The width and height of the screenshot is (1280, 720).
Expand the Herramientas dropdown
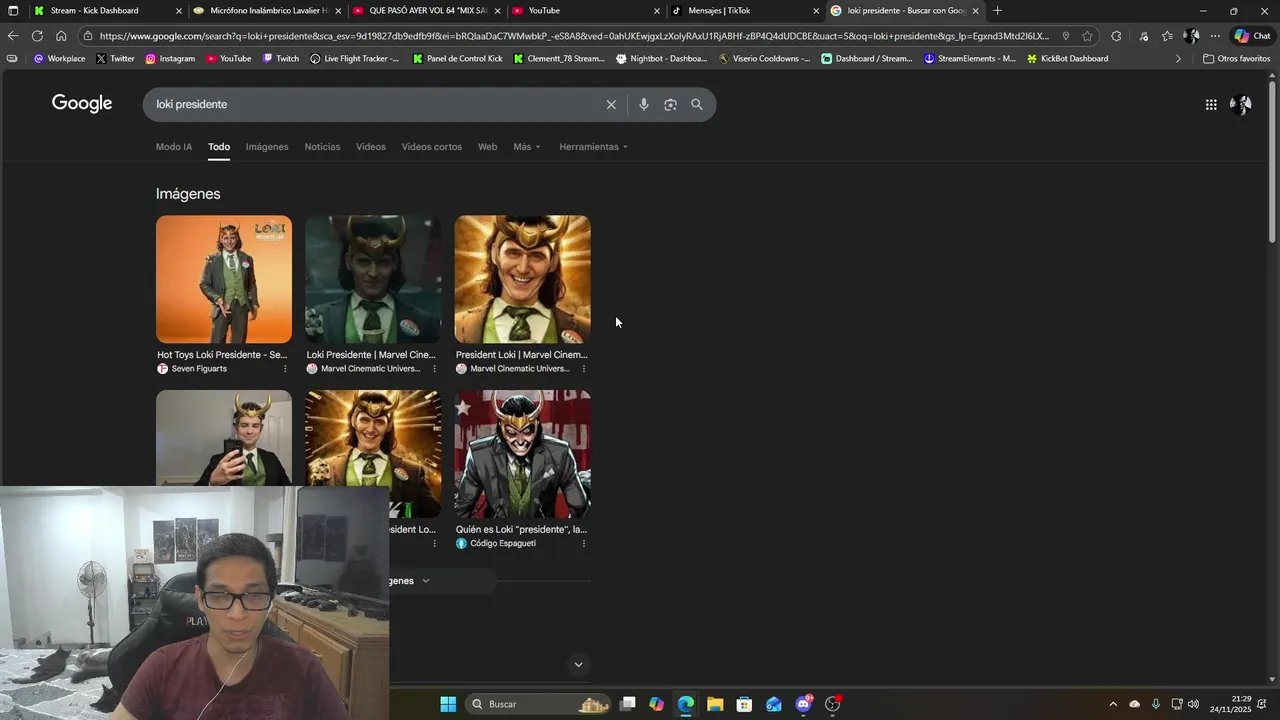593,147
